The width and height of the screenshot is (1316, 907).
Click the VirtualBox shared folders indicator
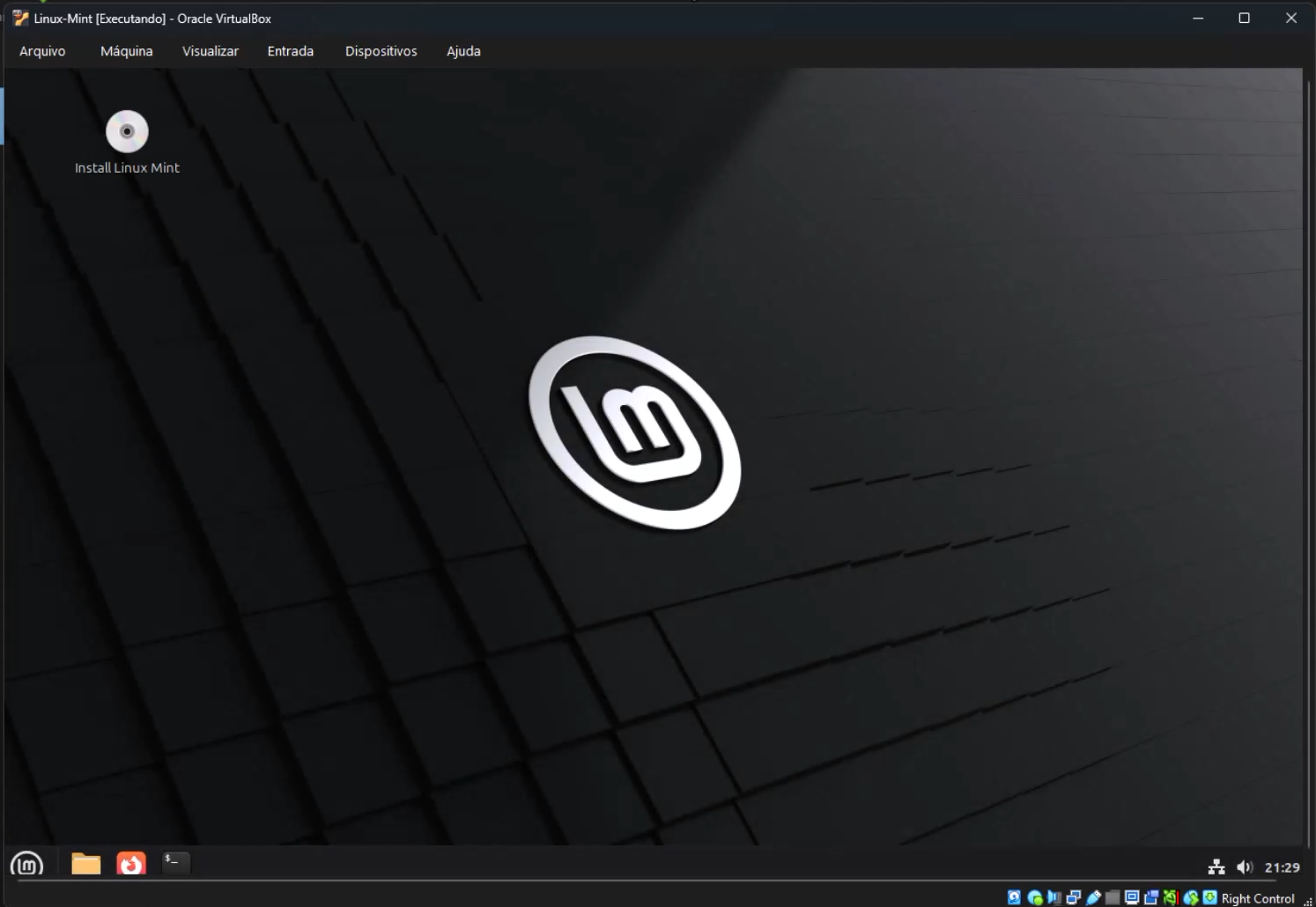click(1113, 898)
